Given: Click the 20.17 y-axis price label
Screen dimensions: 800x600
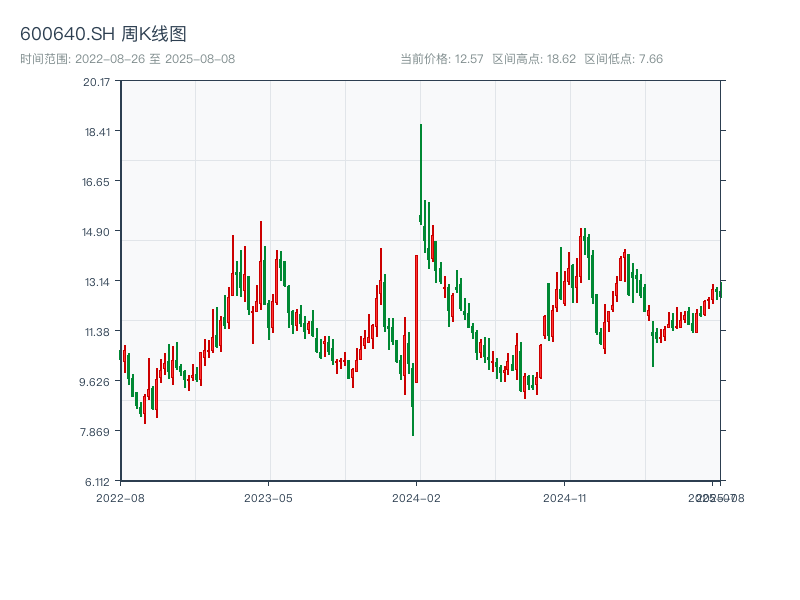Looking at the screenshot, I should (x=97, y=82).
